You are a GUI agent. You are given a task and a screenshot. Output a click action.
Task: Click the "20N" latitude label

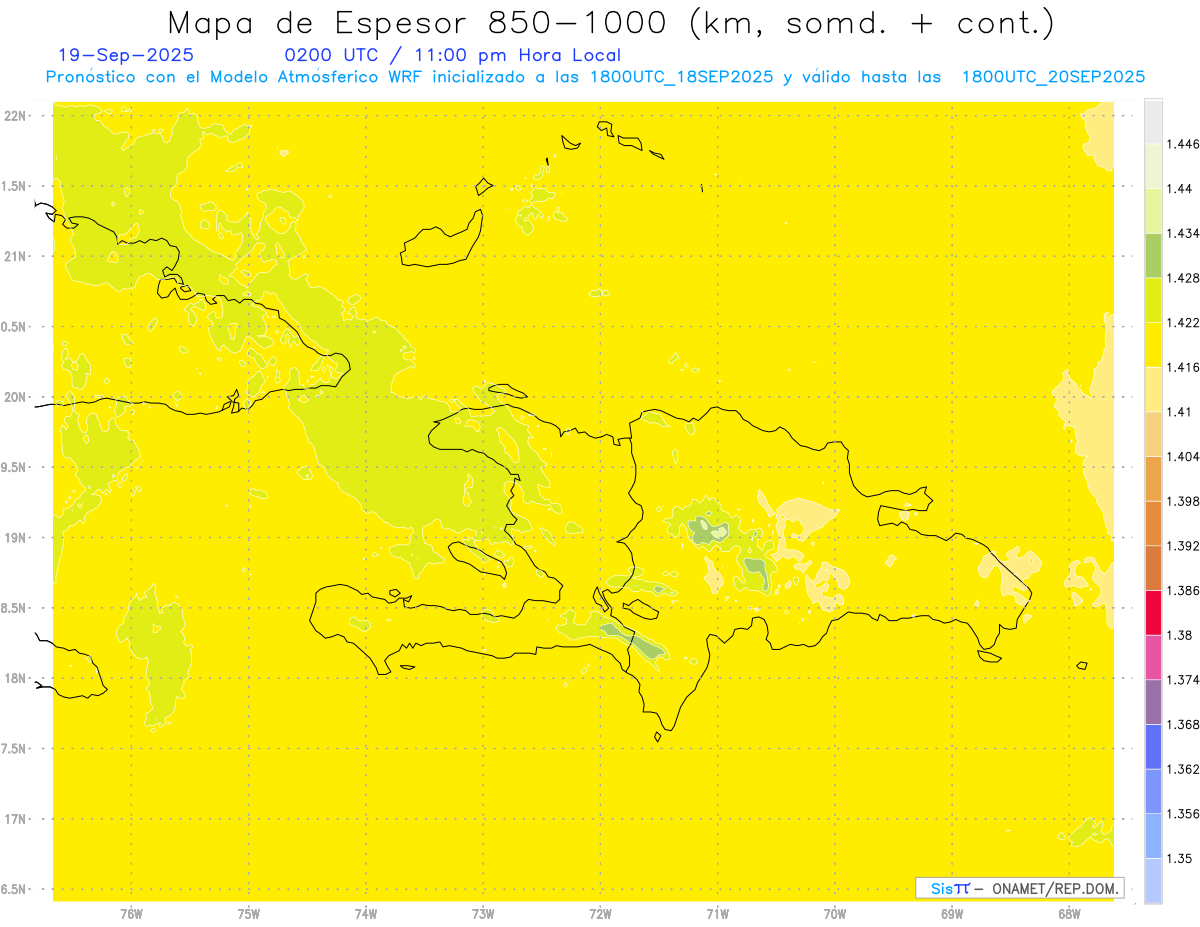pos(14,397)
